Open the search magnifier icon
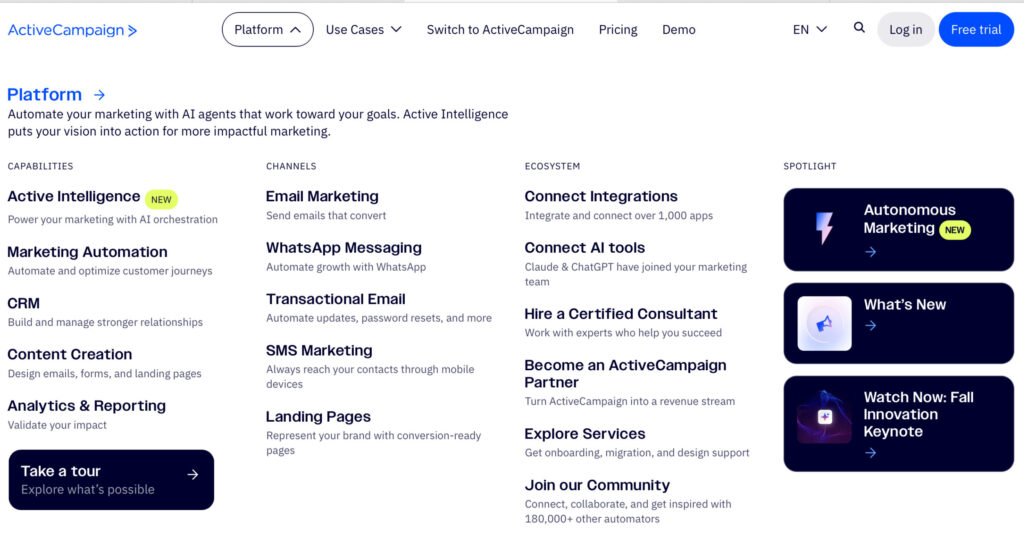 coord(859,27)
